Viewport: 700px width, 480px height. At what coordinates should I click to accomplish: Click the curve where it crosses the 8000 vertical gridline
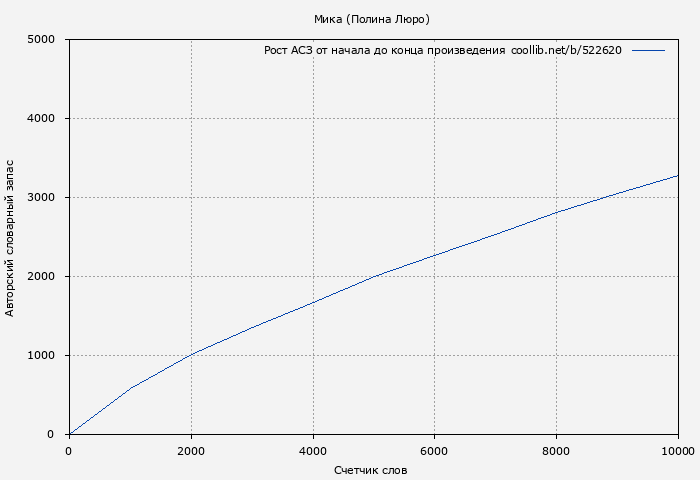click(x=556, y=212)
